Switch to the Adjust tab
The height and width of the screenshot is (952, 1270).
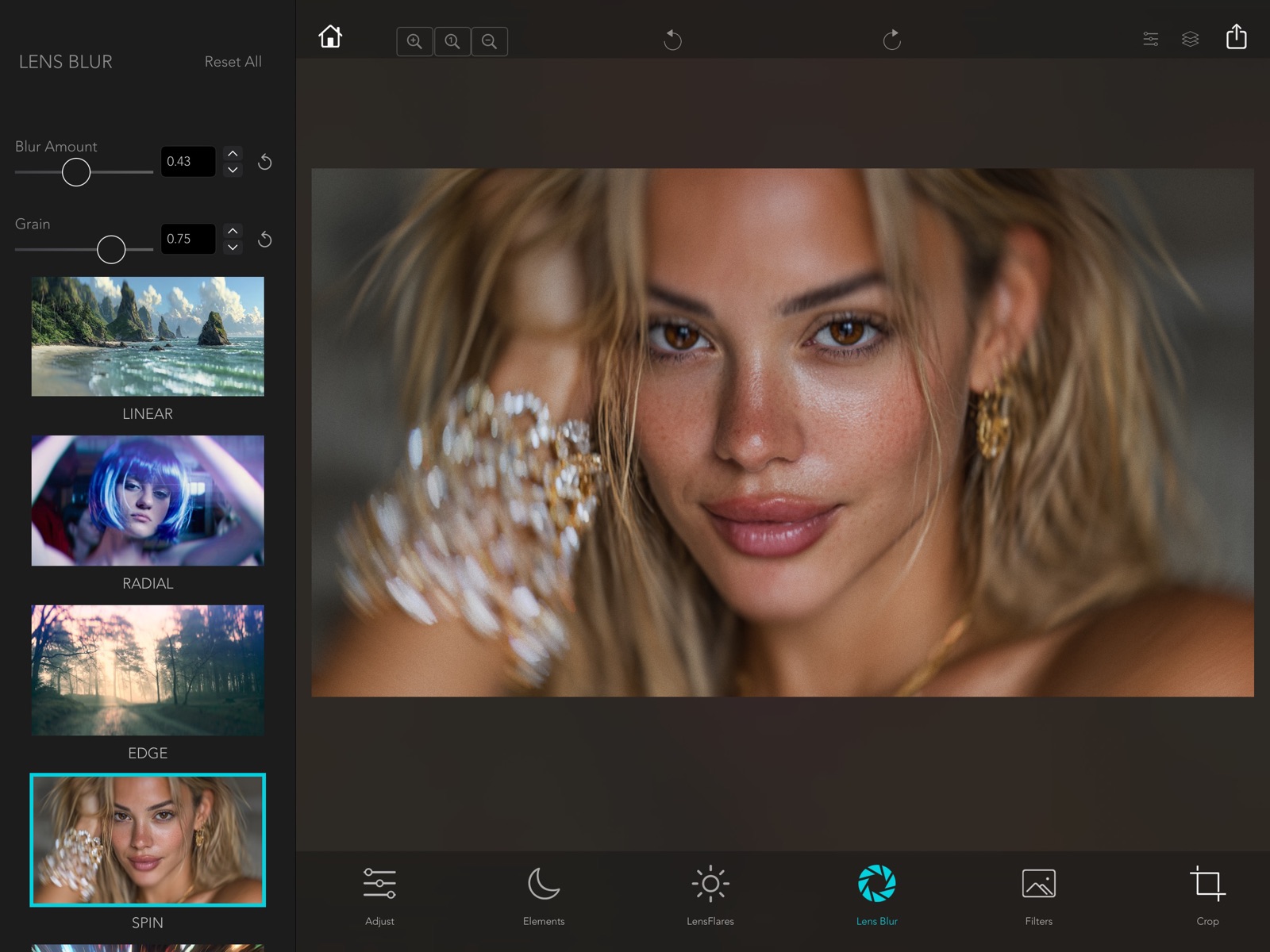379,896
